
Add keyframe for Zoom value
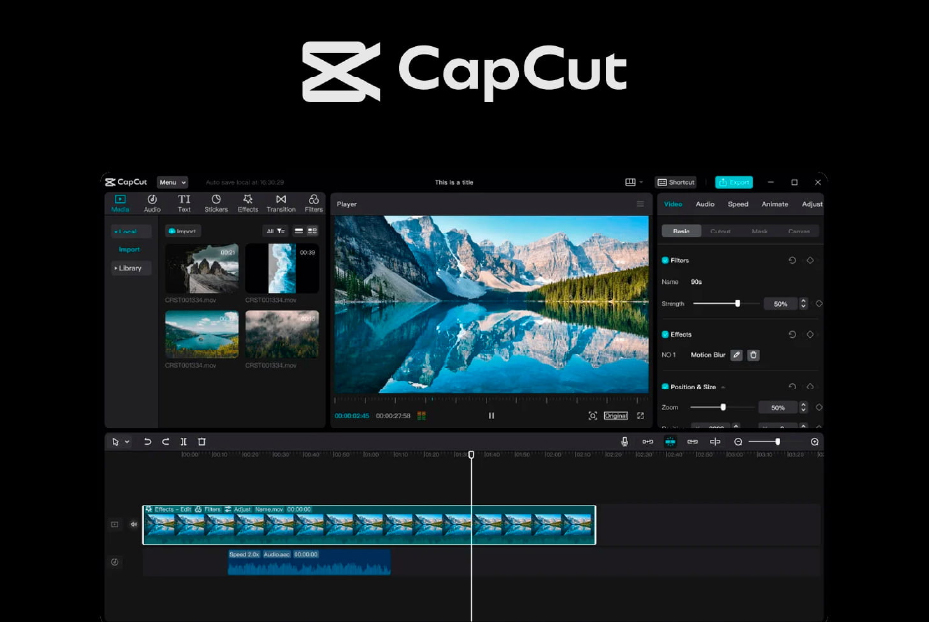coord(819,408)
